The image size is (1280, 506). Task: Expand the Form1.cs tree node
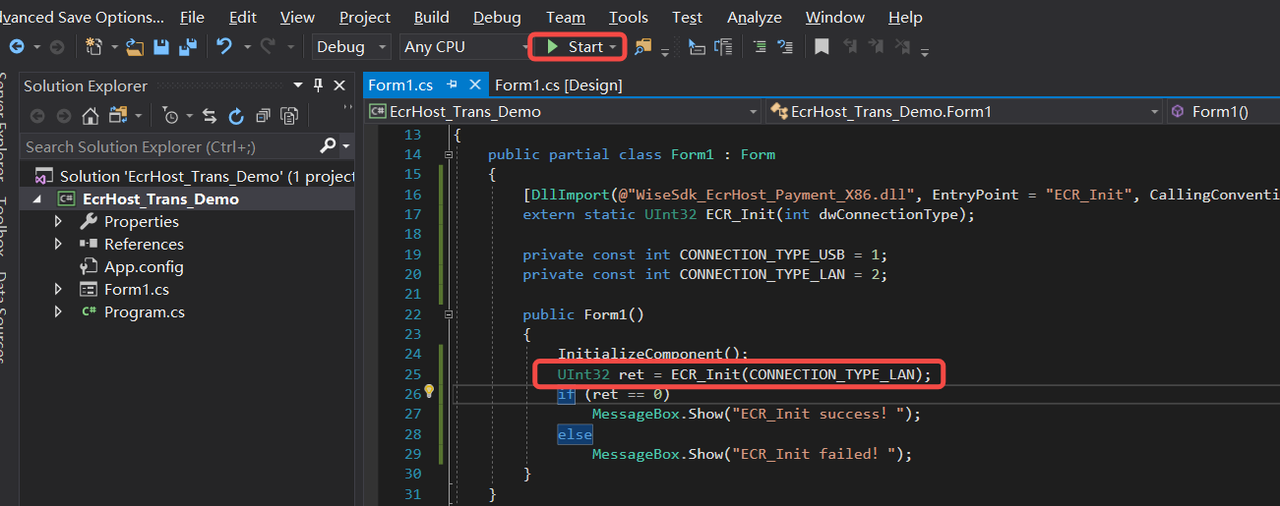(x=58, y=290)
